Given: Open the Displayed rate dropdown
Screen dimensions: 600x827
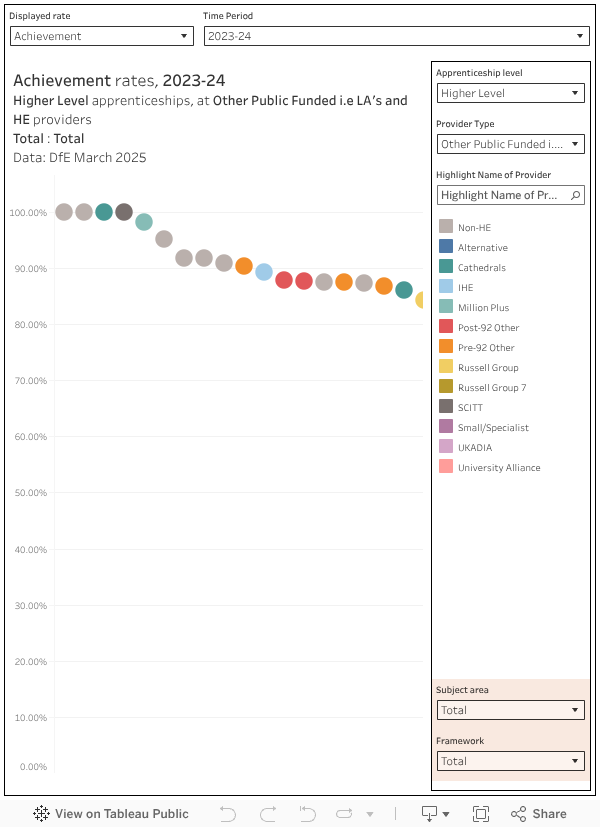Looking at the screenshot, I should coord(101,36).
